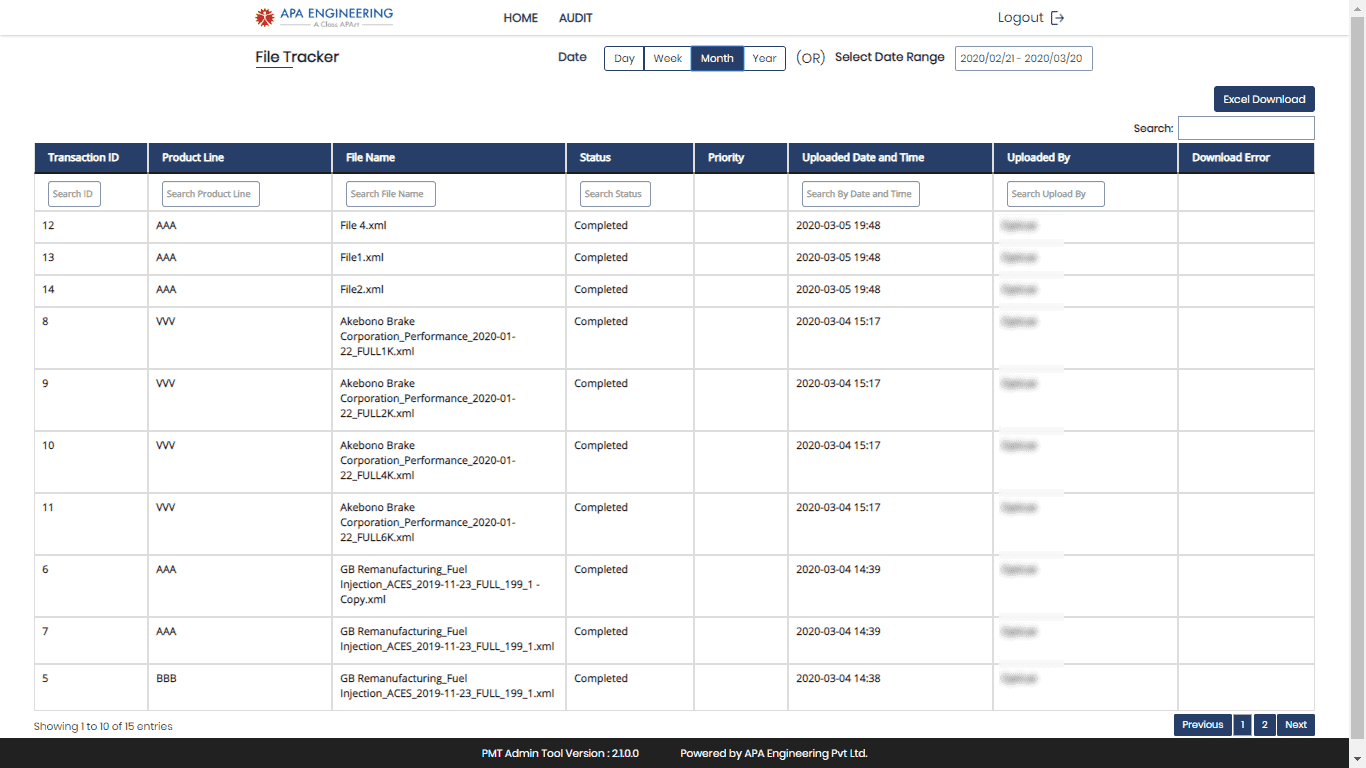Download the Excel report
The width and height of the screenshot is (1366, 768).
[x=1264, y=99]
